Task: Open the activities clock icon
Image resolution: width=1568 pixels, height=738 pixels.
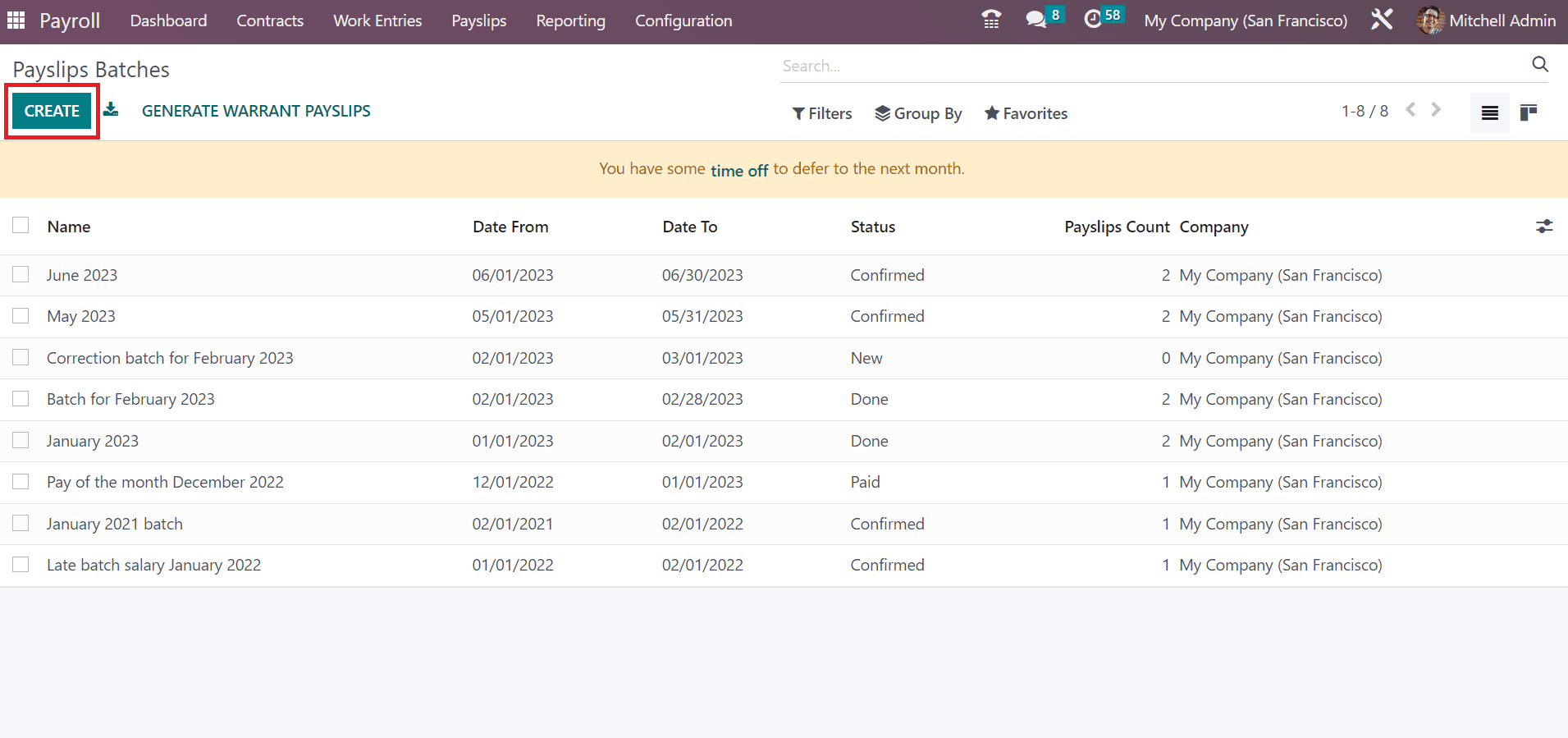Action: [1093, 20]
